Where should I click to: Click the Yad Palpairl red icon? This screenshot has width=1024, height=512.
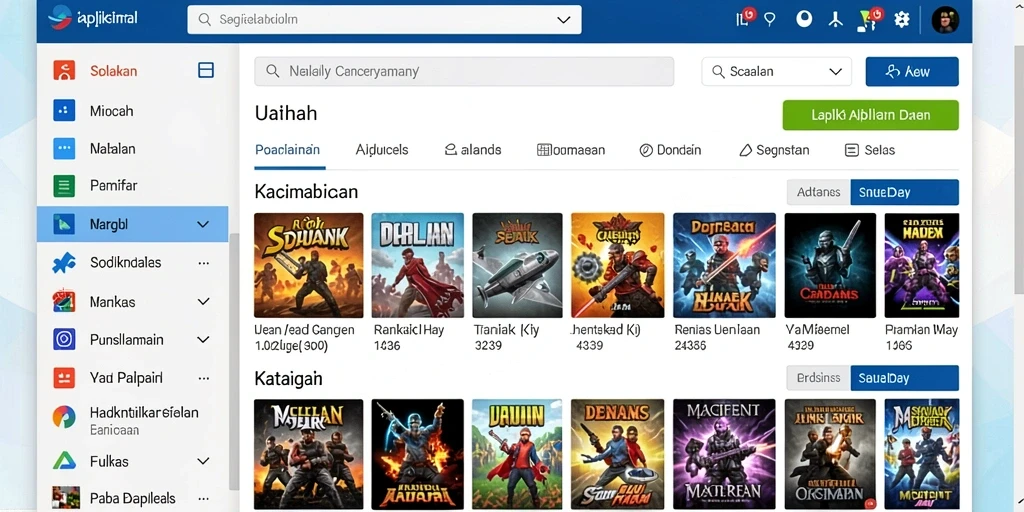coord(64,377)
